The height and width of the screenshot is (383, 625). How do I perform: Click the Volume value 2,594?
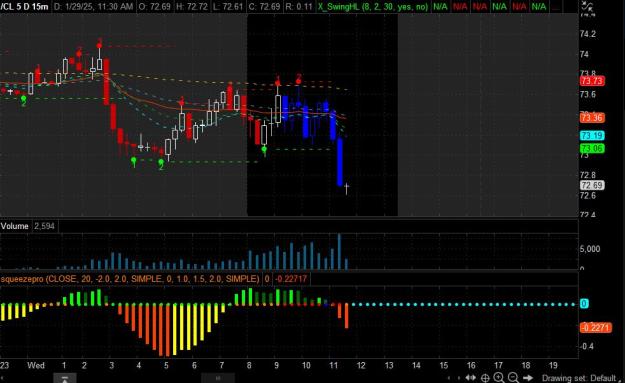tap(44, 226)
